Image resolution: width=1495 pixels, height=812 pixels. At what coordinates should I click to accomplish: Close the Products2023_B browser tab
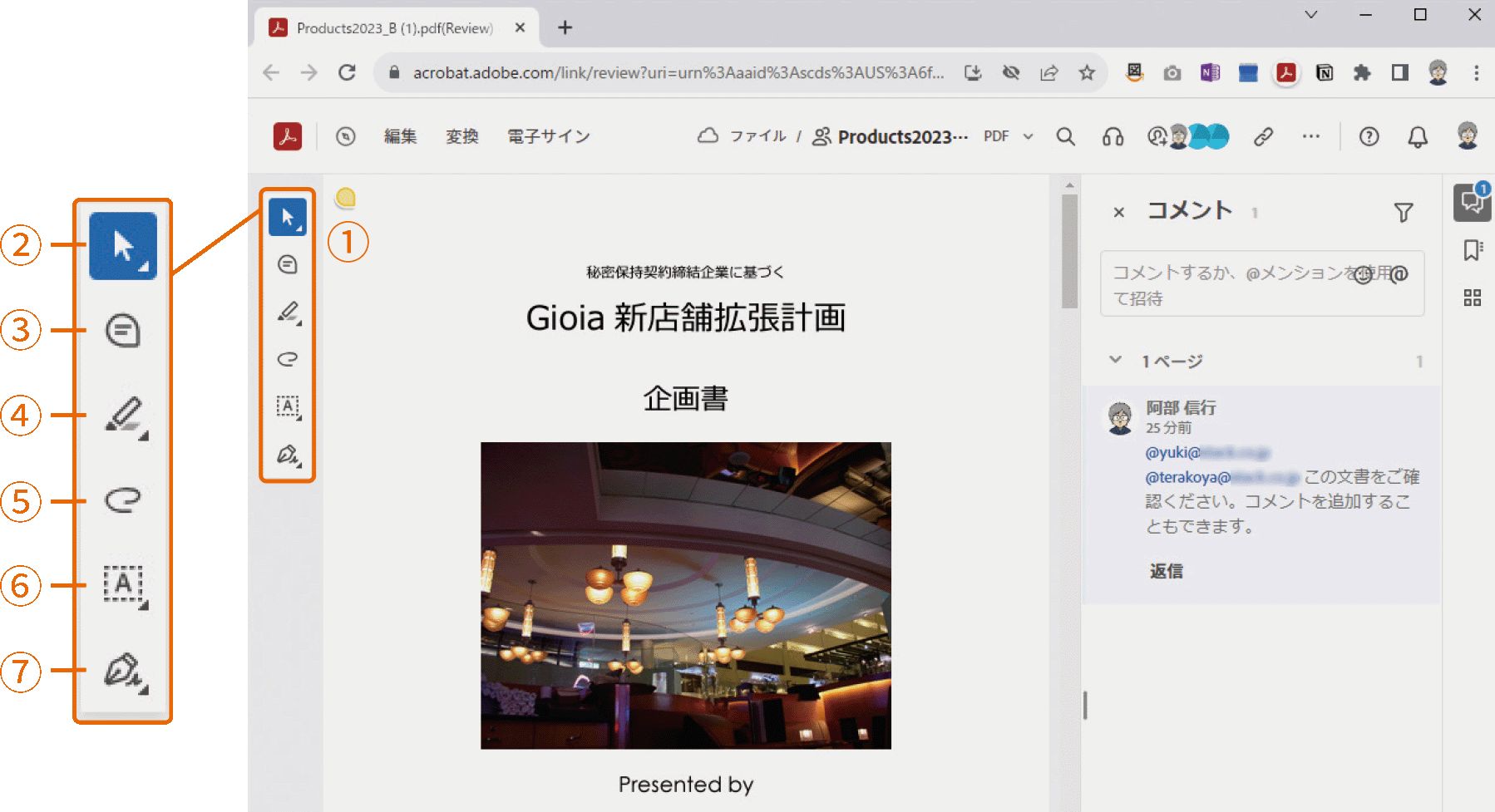click(520, 28)
